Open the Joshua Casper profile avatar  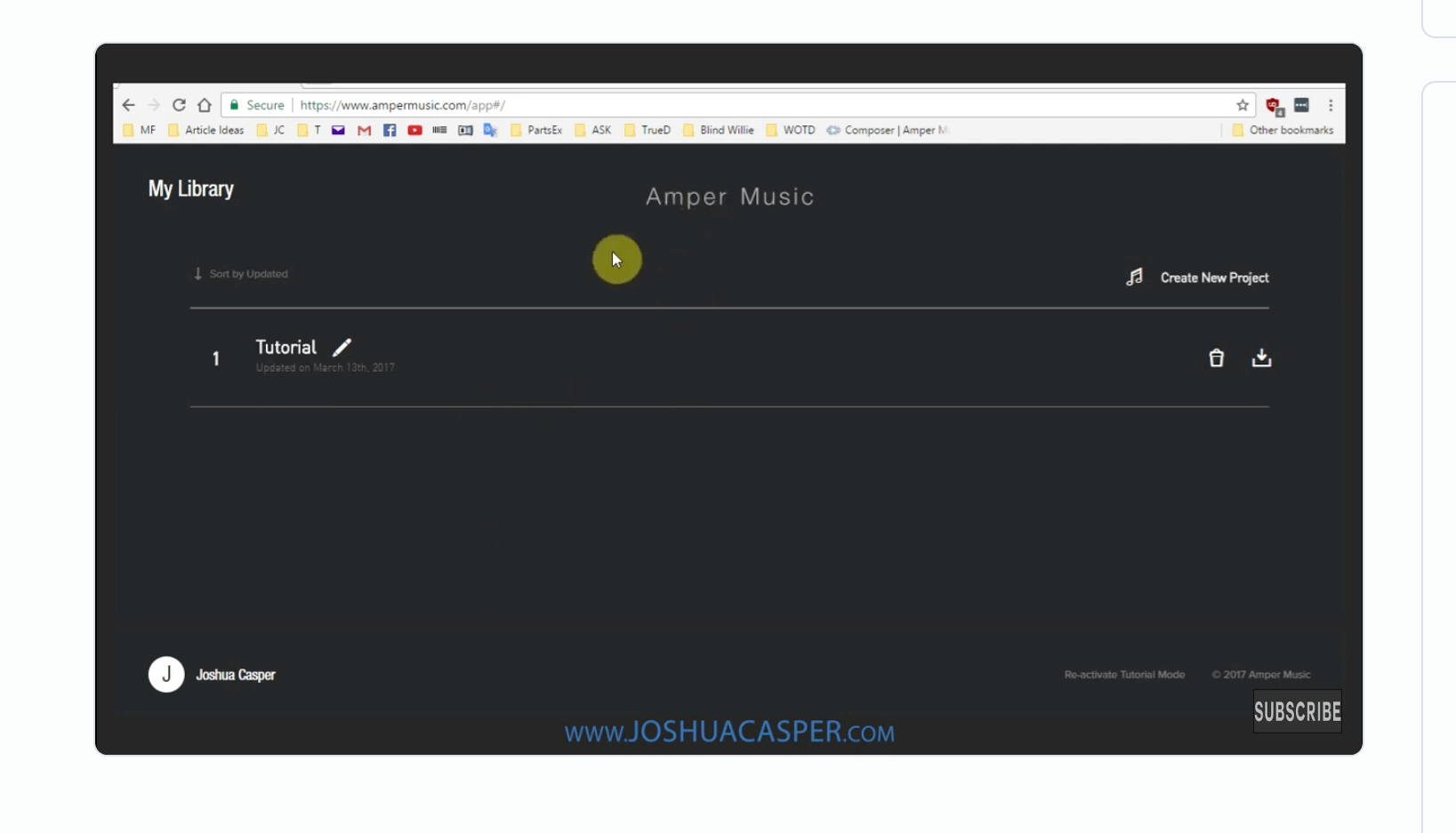coord(166,675)
